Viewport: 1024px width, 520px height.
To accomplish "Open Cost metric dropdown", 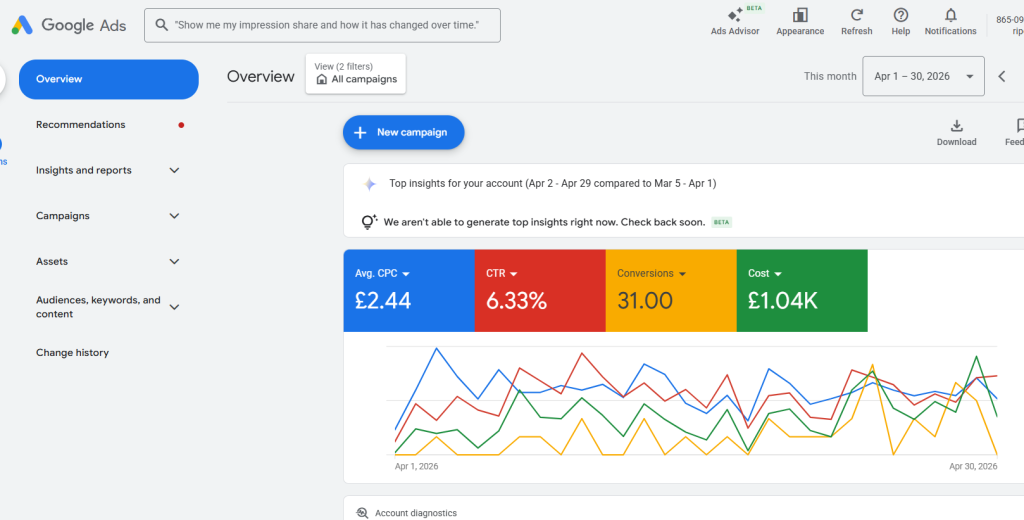I will pyautogui.click(x=765, y=274).
